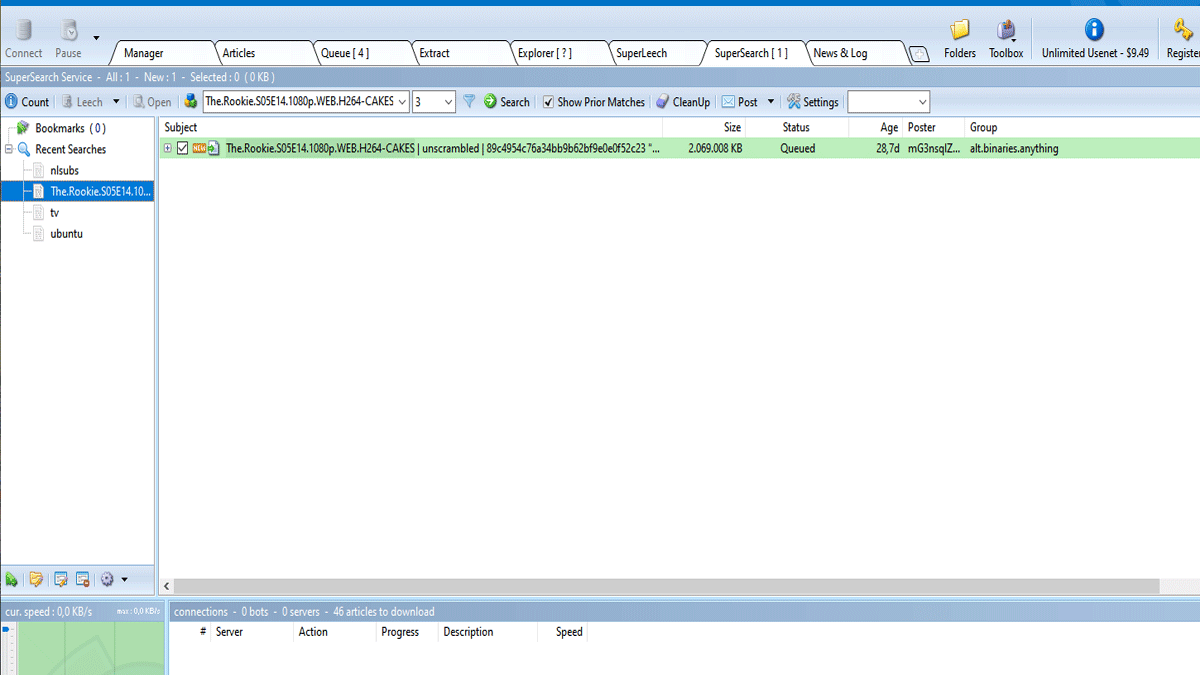Sort results by Poster column
Viewport: 1200px width, 675px height.
pos(932,128)
